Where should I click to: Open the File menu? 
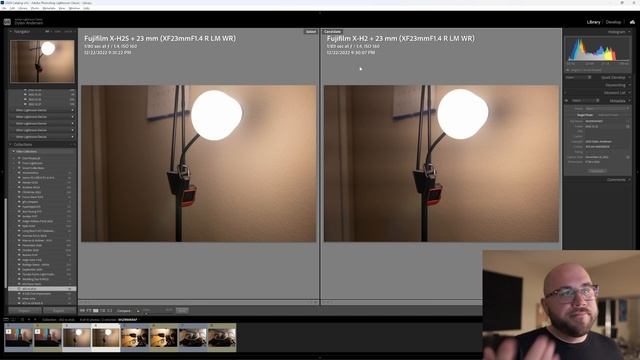[x=4, y=8]
